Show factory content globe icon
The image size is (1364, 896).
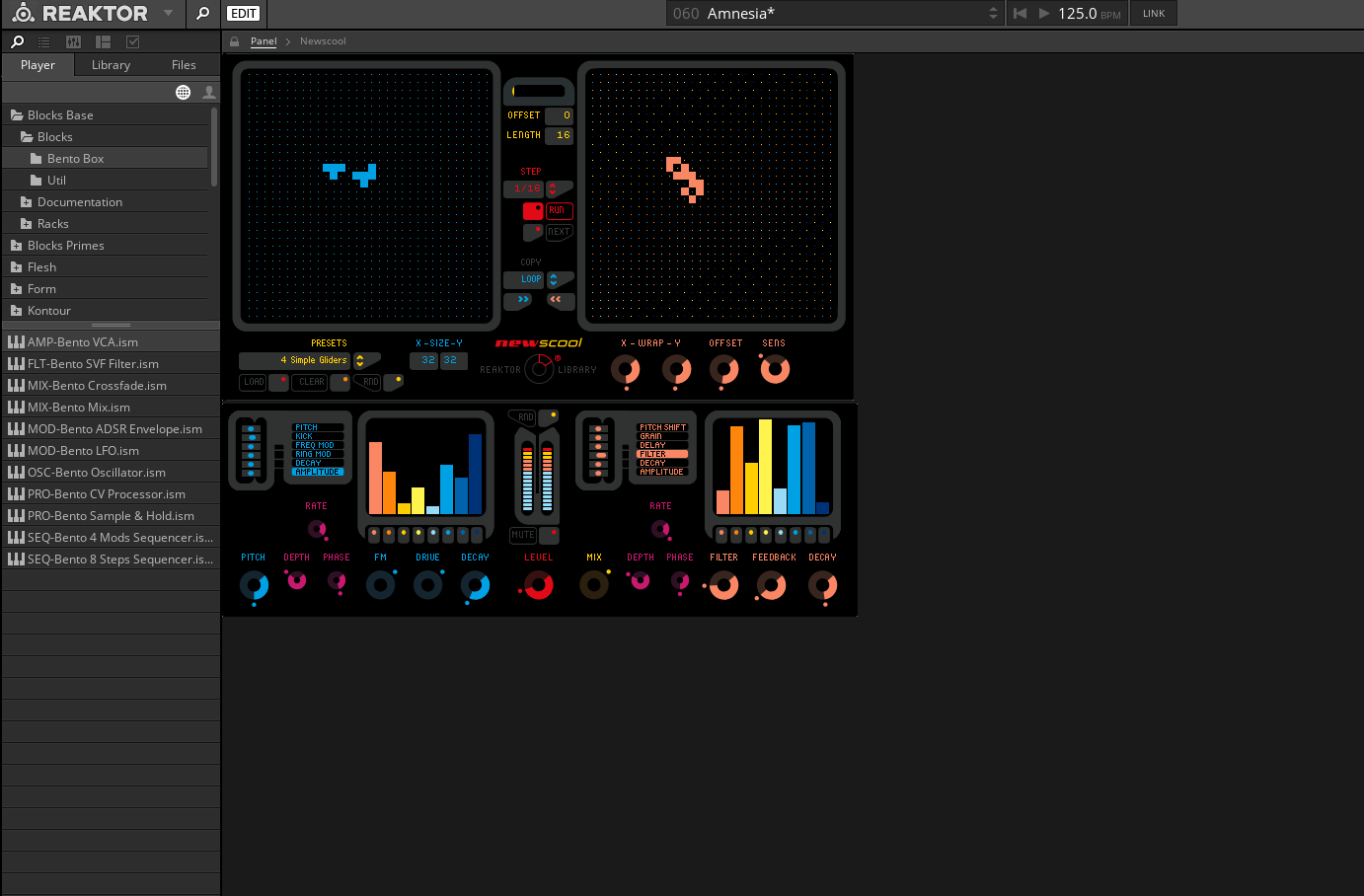coord(183,92)
